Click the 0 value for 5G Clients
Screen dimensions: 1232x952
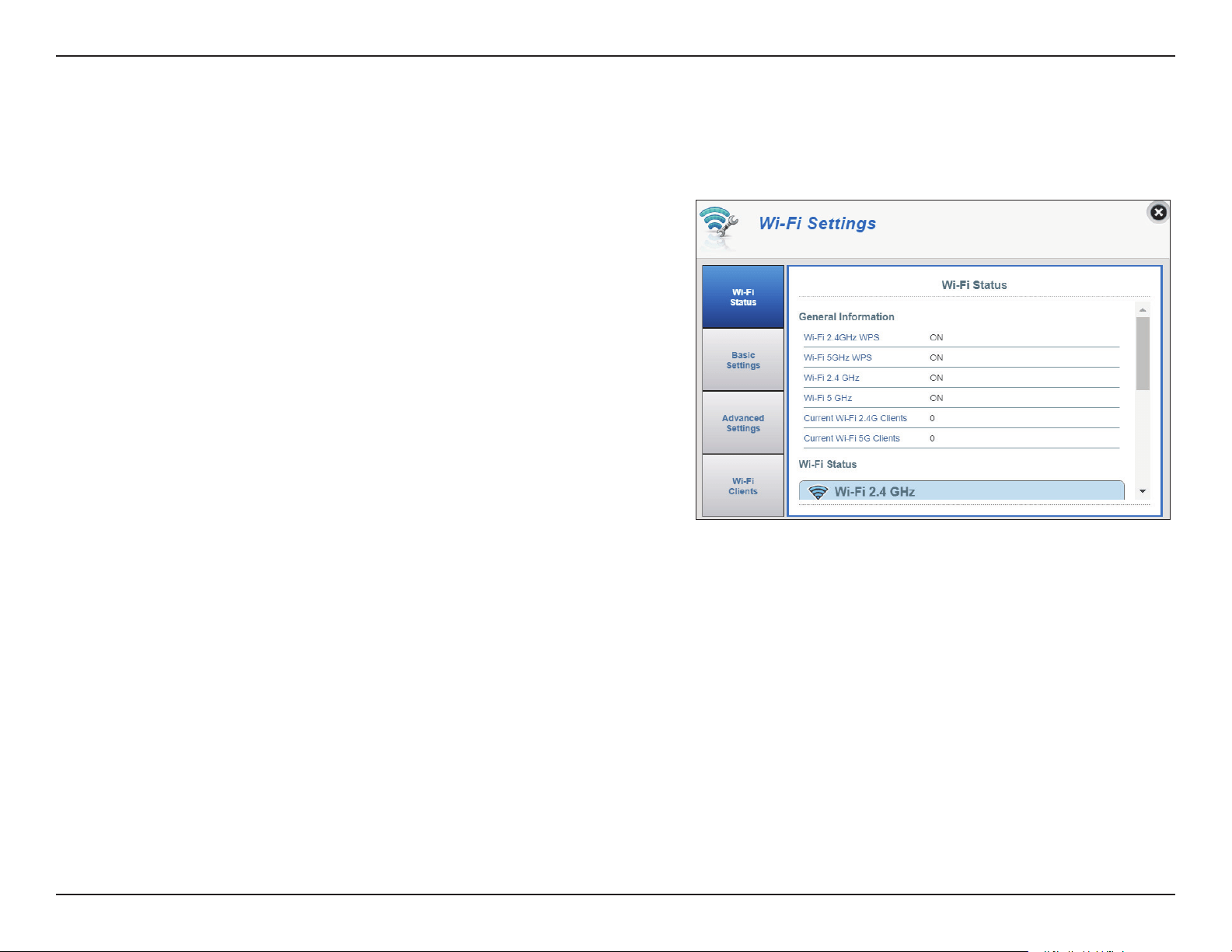point(933,438)
